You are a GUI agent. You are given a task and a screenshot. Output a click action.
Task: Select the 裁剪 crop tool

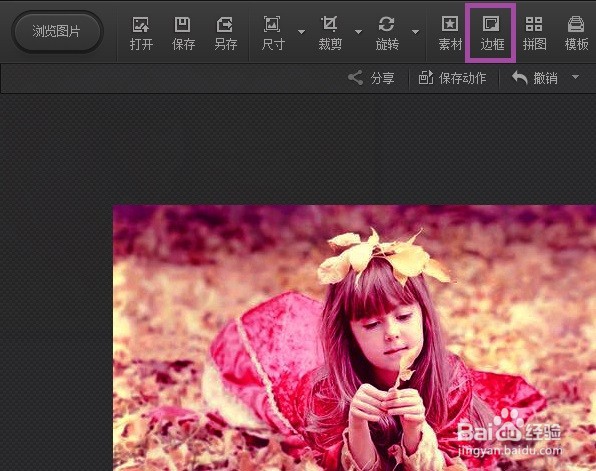click(330, 33)
